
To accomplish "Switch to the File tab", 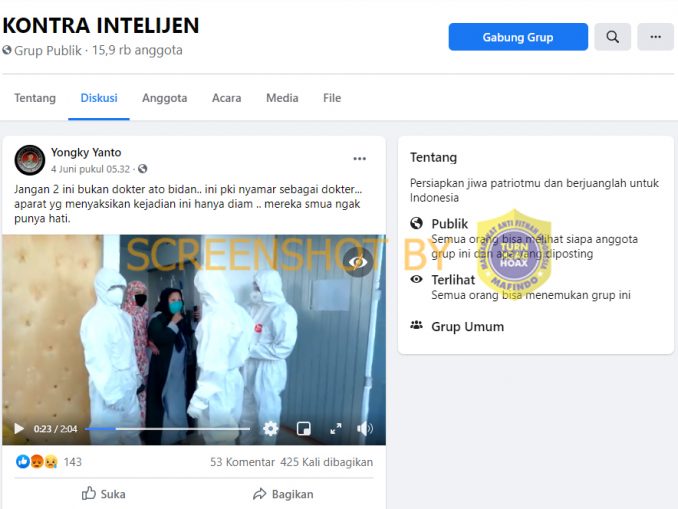I will click(332, 98).
